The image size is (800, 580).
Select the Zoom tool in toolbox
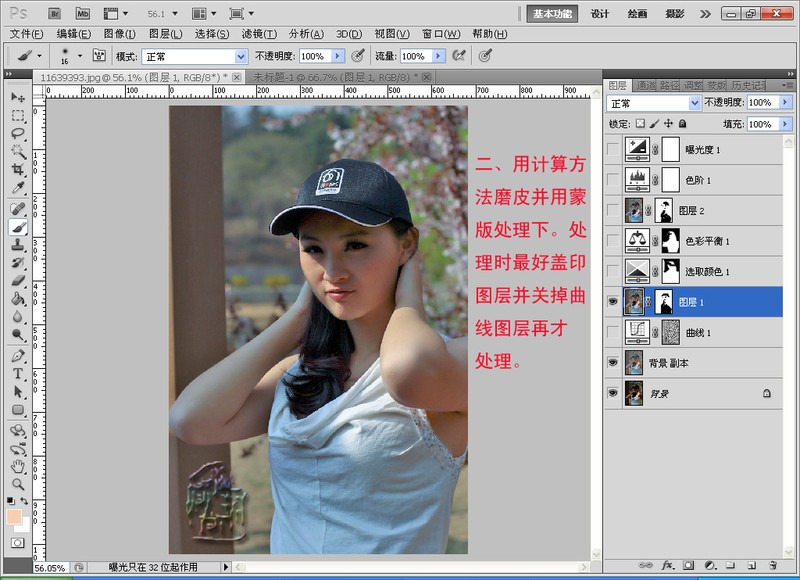pos(18,484)
